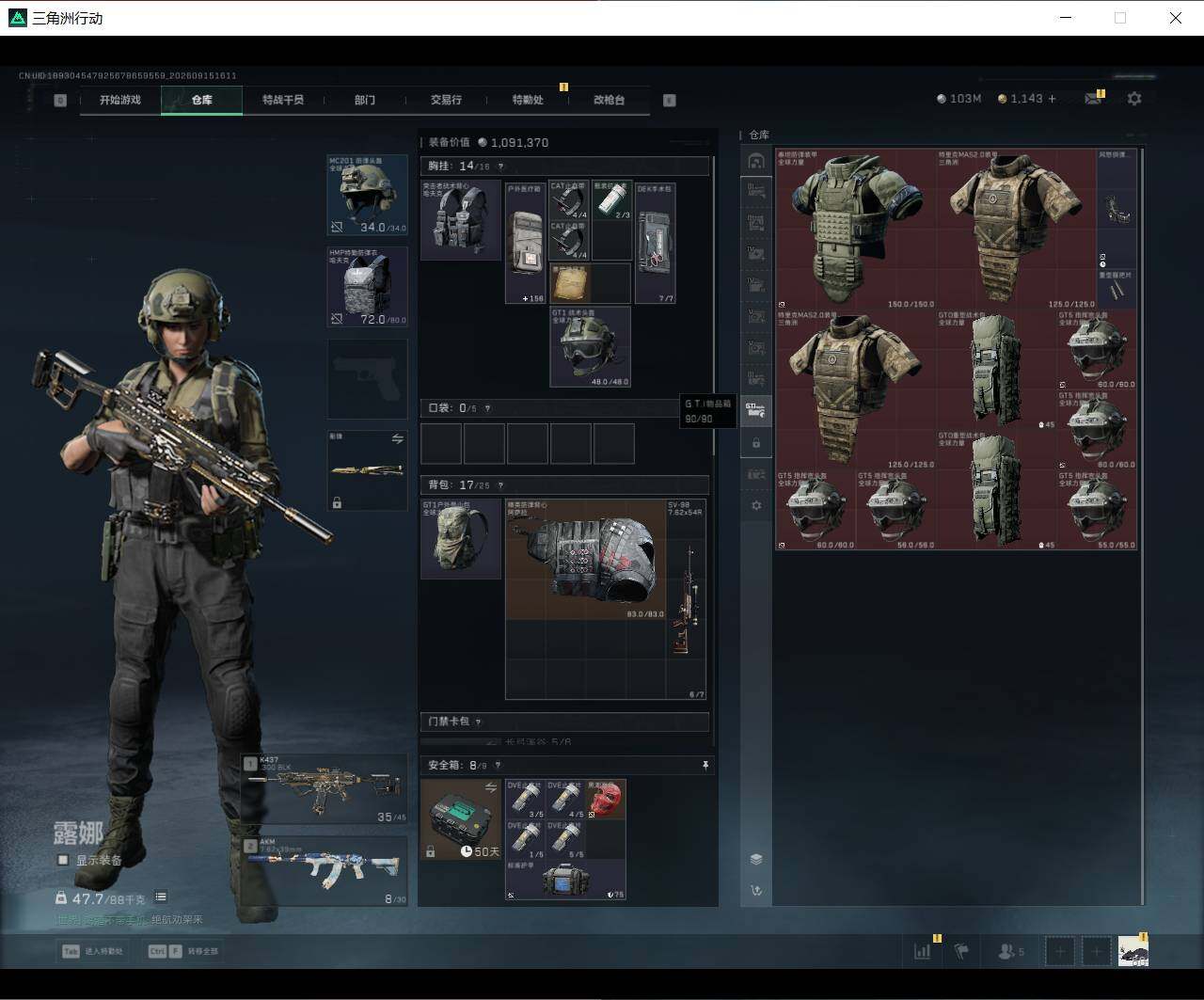Select the safe box with 50天 timer
Viewport: 1204px width, 1000px height.
click(461, 819)
